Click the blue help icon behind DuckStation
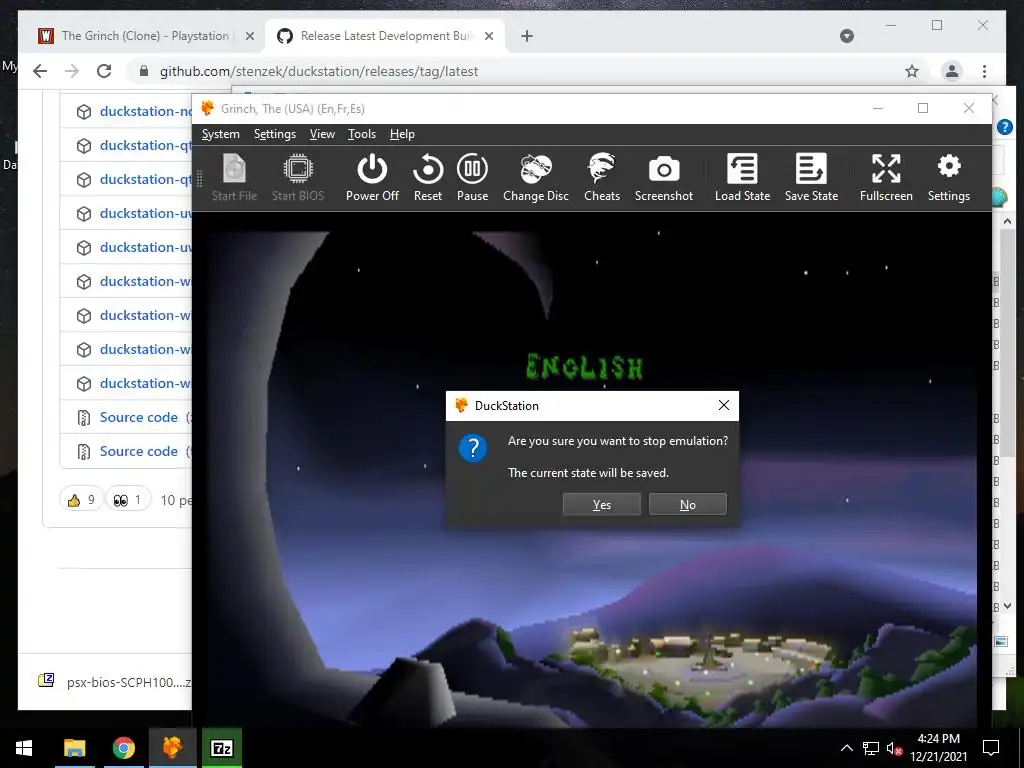The width and height of the screenshot is (1024, 768). coord(1004,127)
